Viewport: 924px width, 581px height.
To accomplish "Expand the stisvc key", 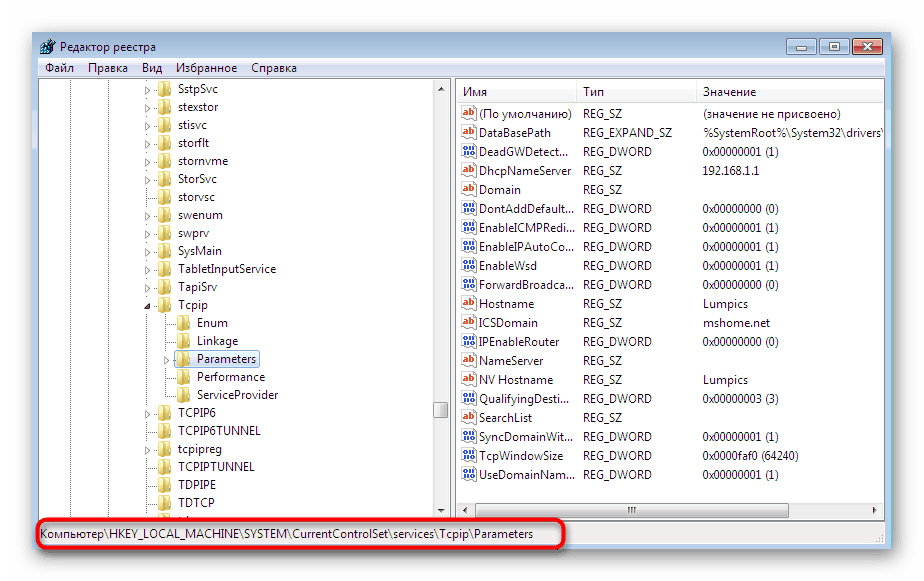I will pyautogui.click(x=147, y=126).
